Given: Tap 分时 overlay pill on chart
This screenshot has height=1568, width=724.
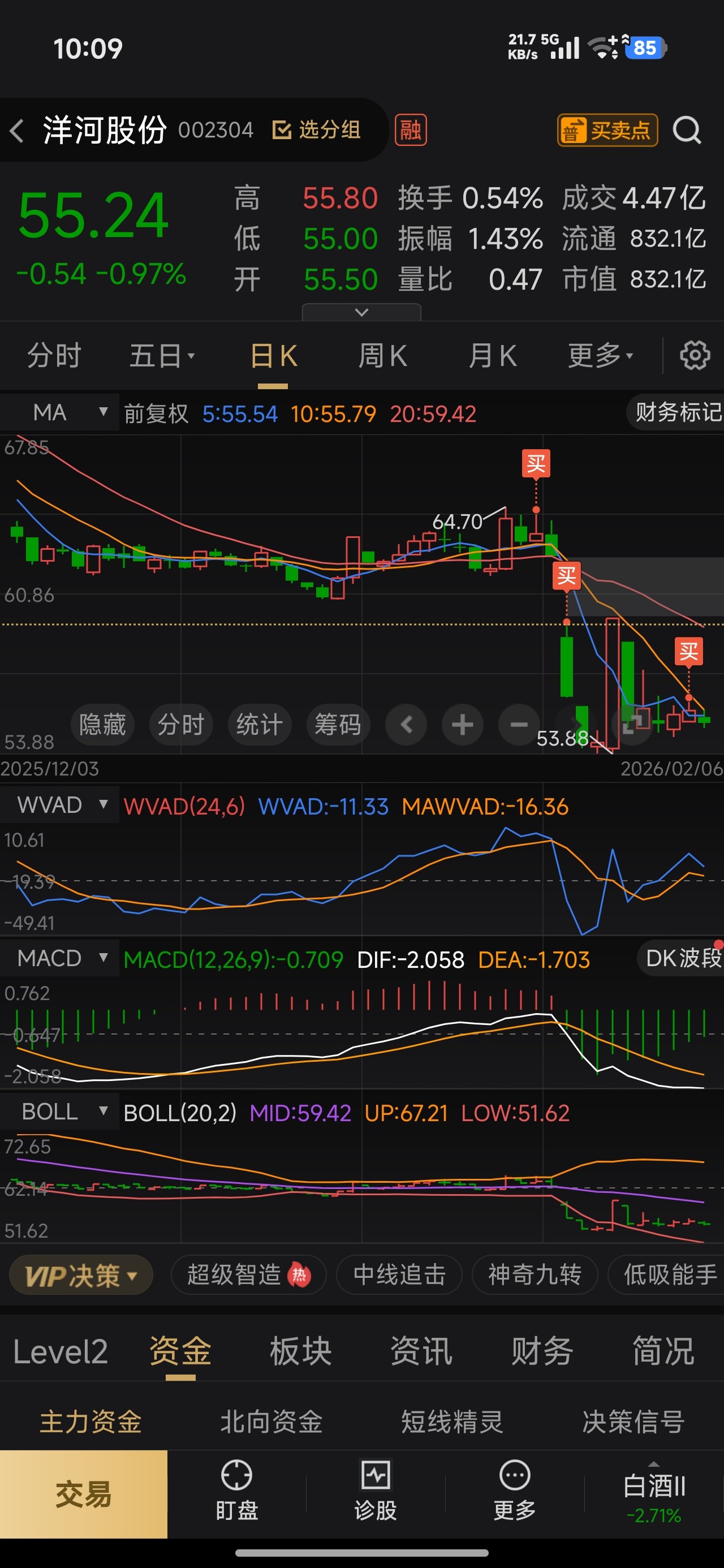Looking at the screenshot, I should click(181, 725).
